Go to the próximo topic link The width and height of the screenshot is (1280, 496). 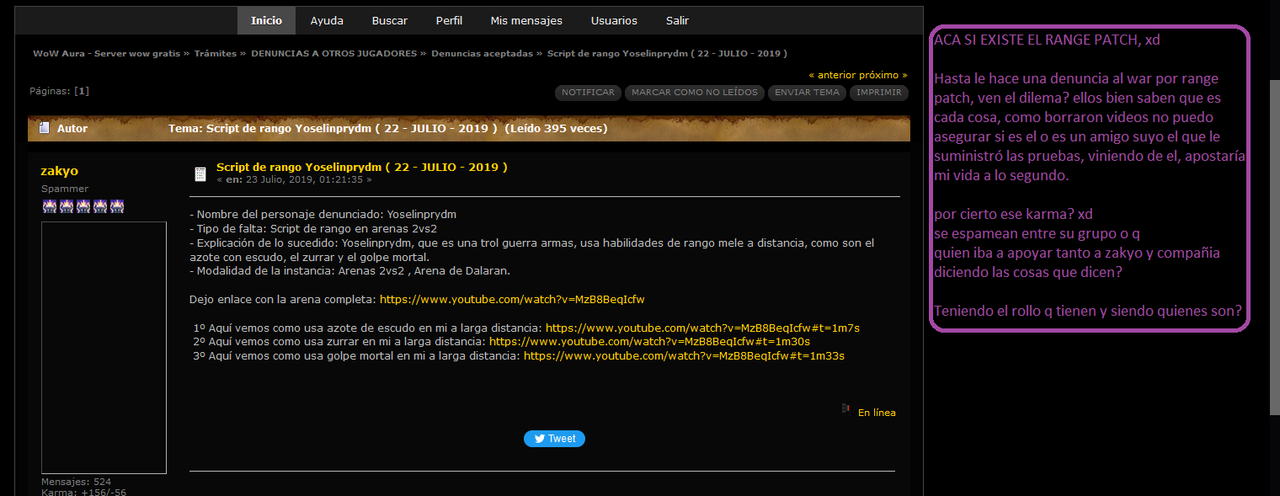pyautogui.click(x=885, y=75)
